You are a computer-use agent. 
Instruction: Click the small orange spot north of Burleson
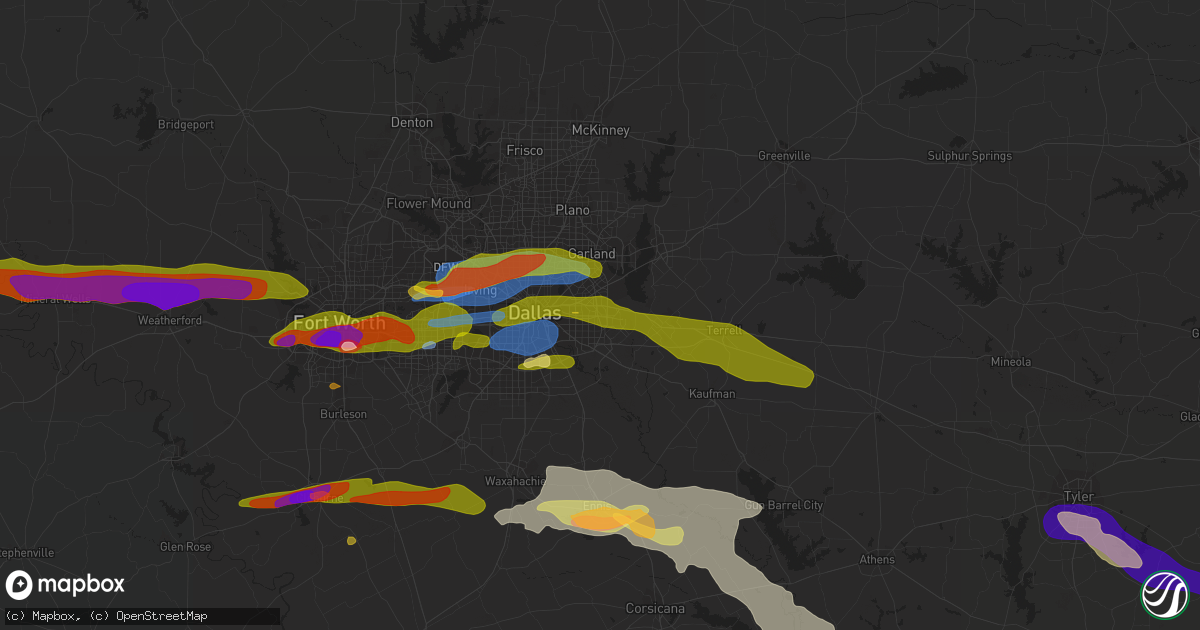(x=335, y=385)
